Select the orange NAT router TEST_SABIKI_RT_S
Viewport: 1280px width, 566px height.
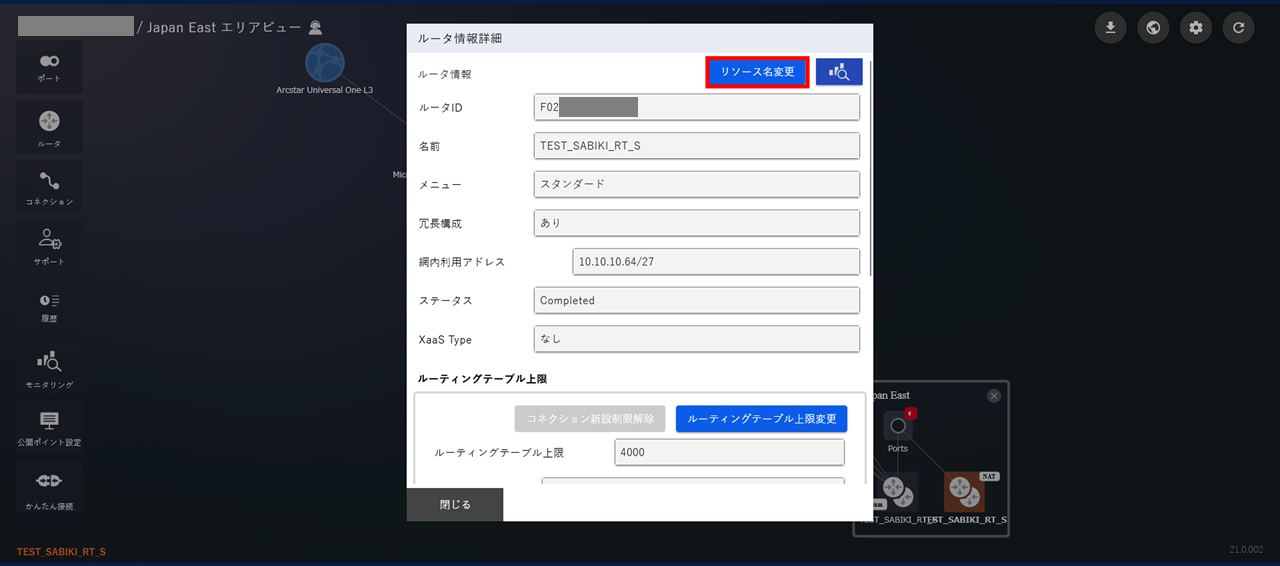[964, 492]
